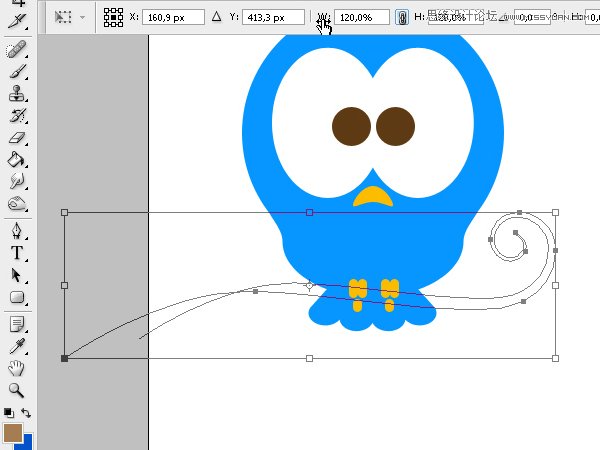
Task: Click the bottom-center transform handle
Action: 310,359
